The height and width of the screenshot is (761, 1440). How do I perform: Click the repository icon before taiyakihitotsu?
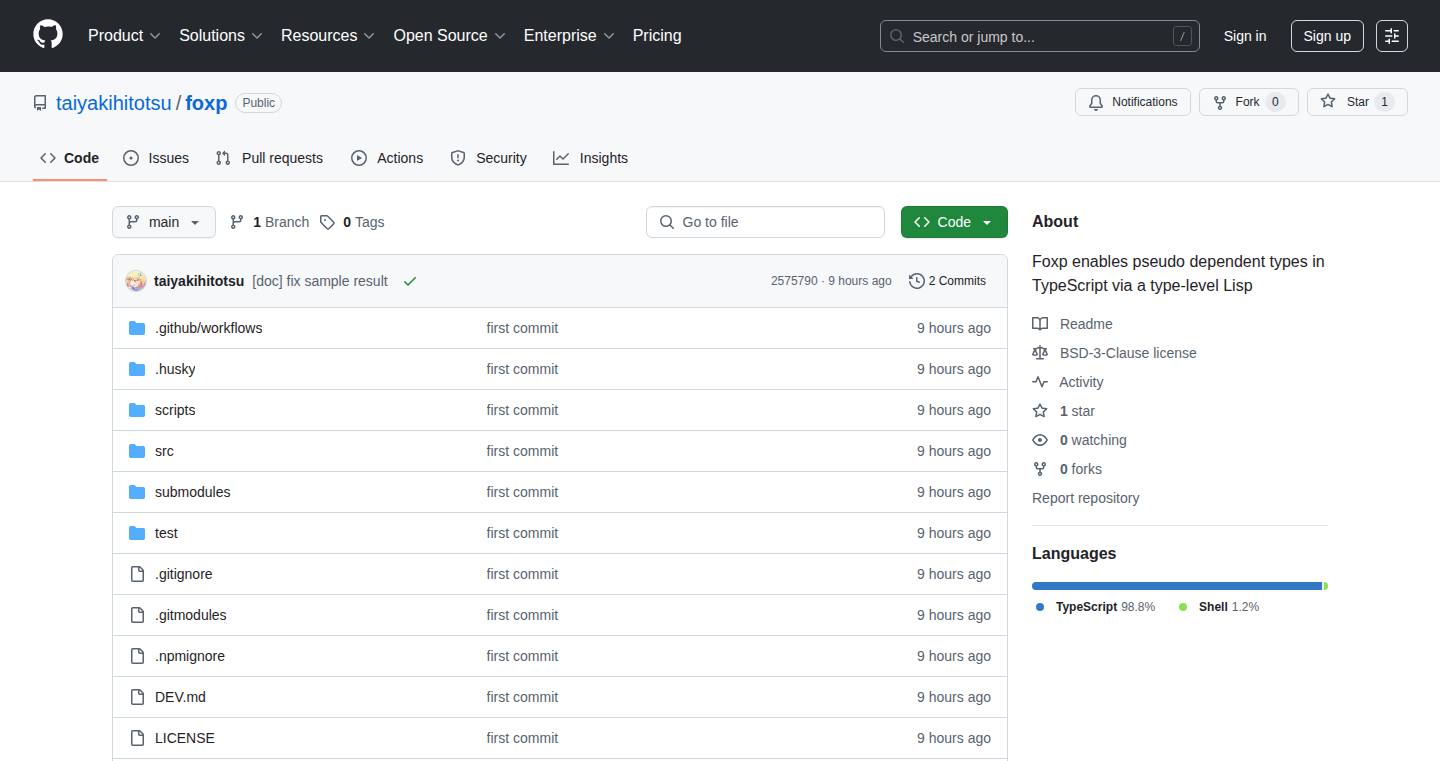point(40,103)
